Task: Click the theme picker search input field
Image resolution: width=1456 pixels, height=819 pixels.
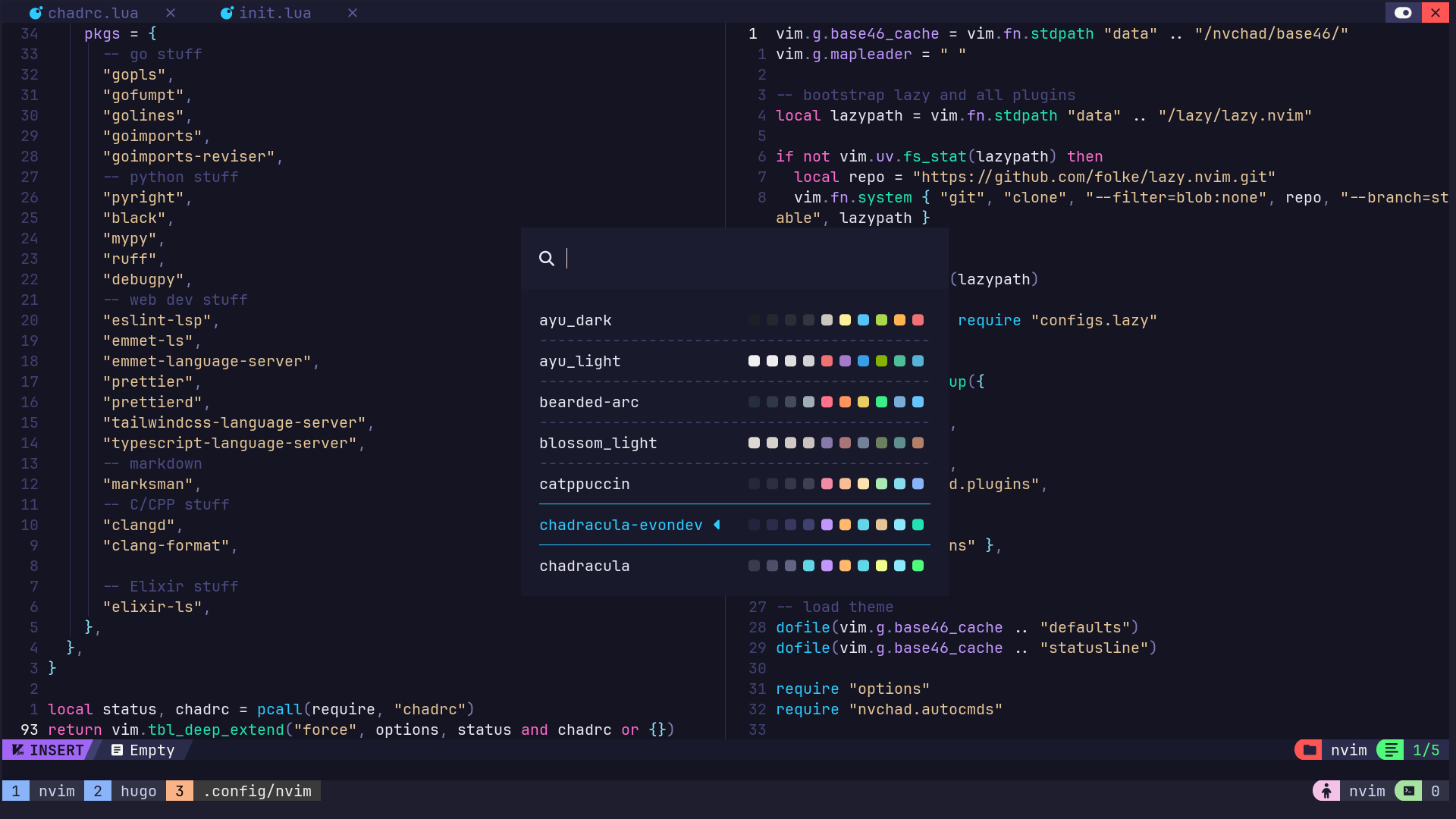Action: click(645, 259)
